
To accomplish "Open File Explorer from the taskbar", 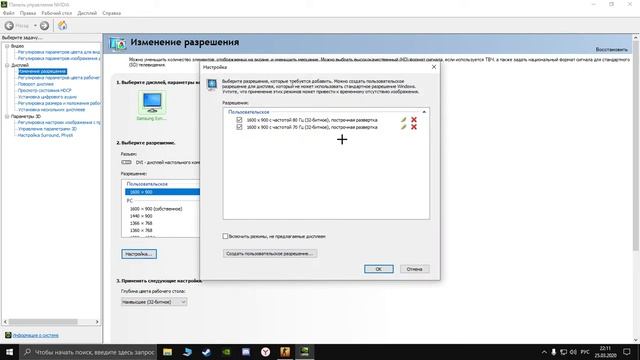I will 167,352.
